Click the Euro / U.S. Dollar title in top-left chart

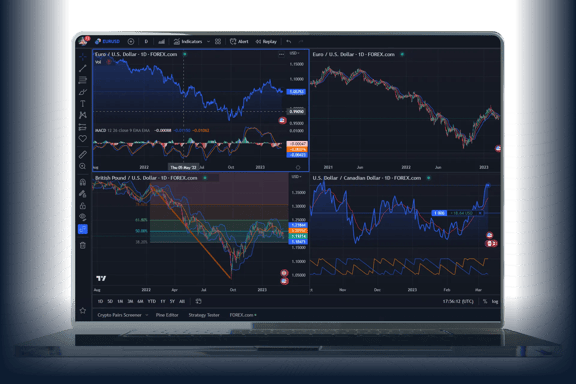pyautogui.click(x=136, y=54)
